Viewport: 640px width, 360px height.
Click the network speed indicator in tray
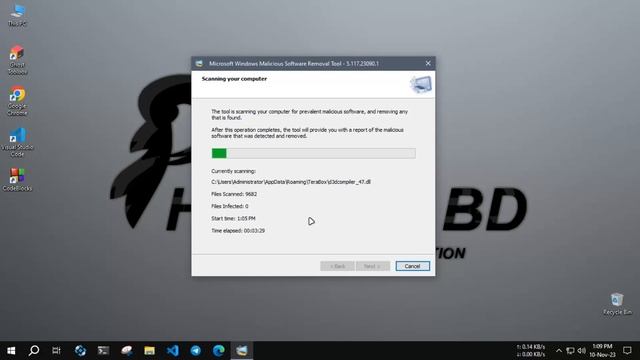pos(531,351)
